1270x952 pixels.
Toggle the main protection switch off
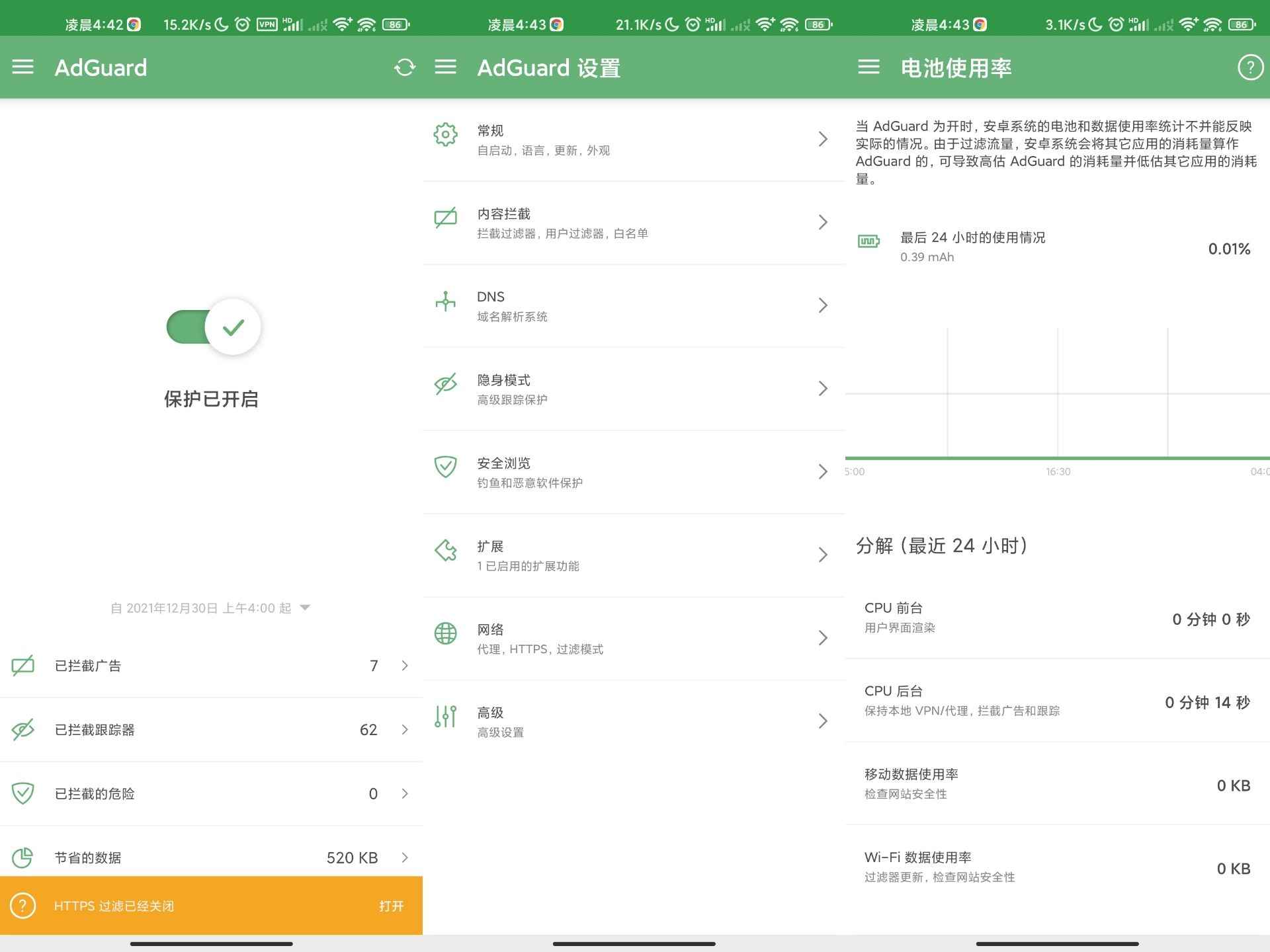(x=214, y=327)
